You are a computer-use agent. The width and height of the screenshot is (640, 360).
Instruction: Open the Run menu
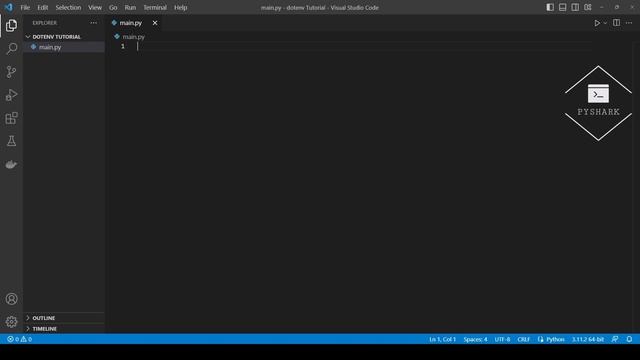130,7
